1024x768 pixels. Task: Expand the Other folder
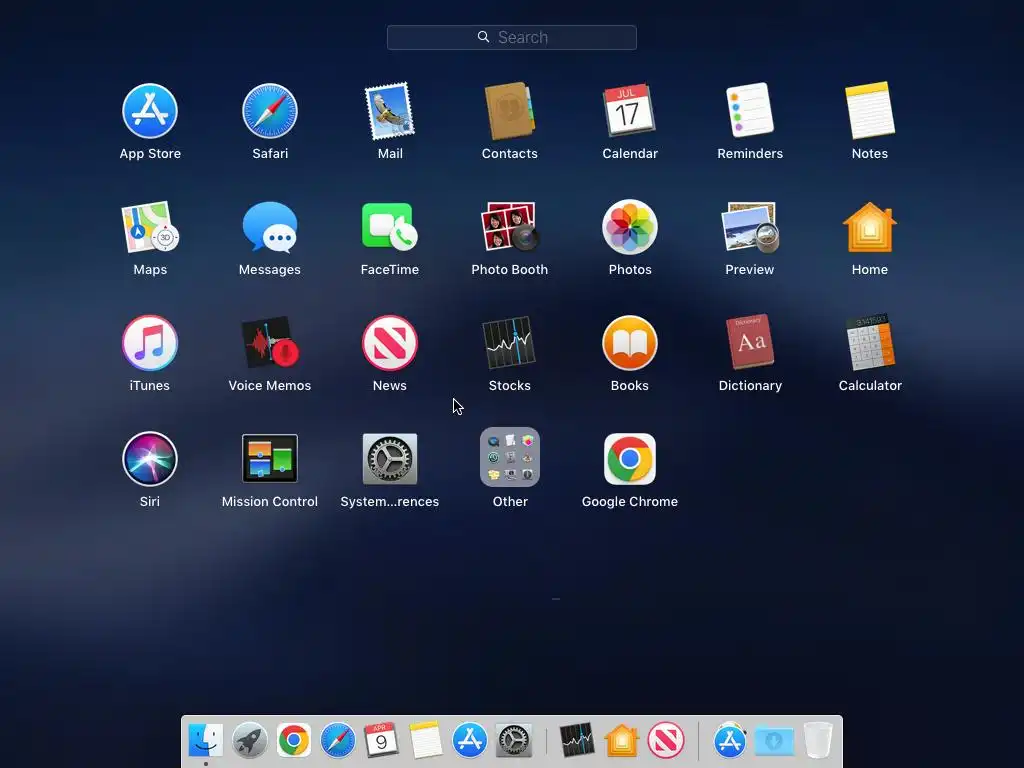pyautogui.click(x=509, y=457)
